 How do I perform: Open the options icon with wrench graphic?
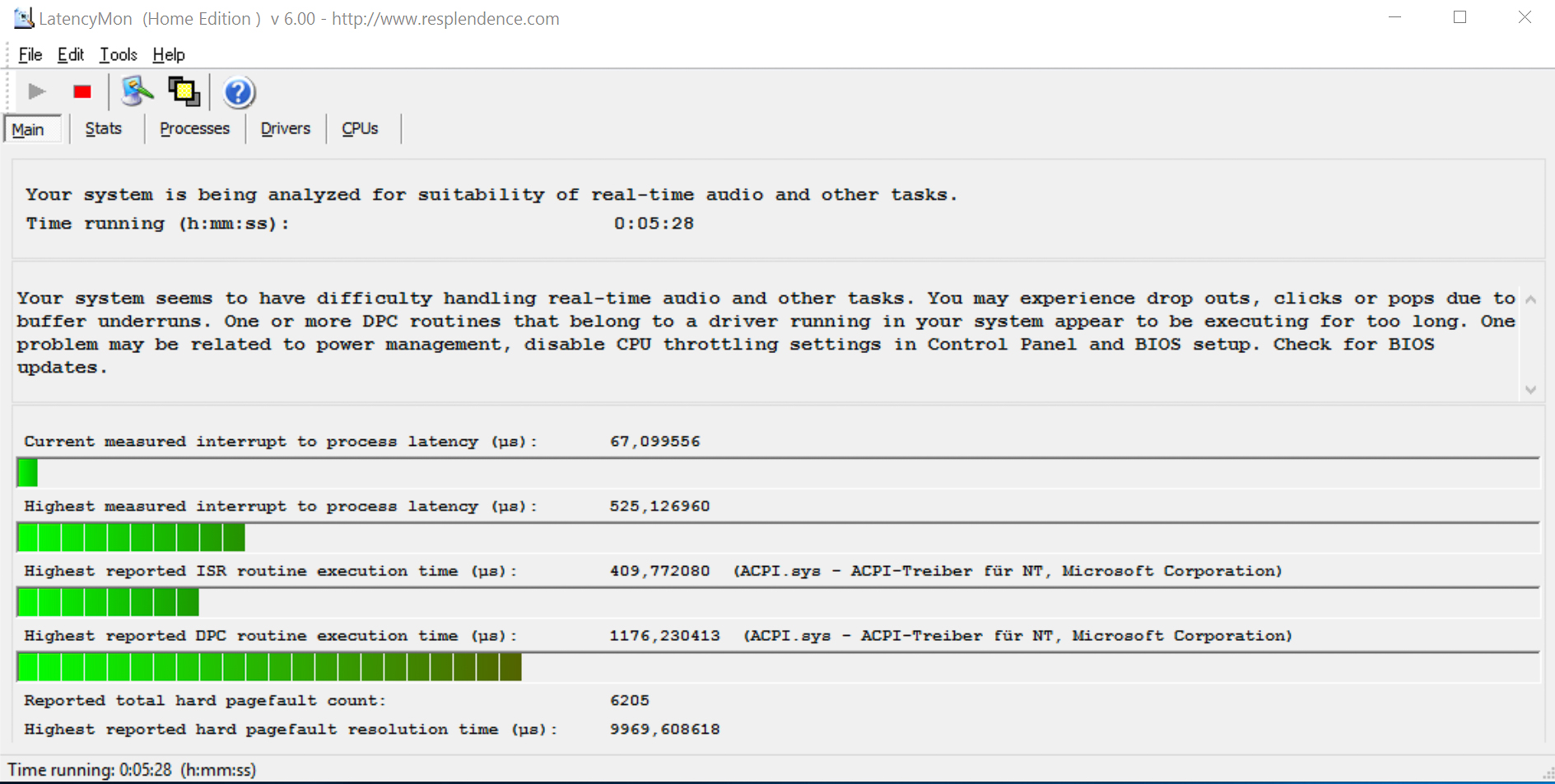point(137,91)
